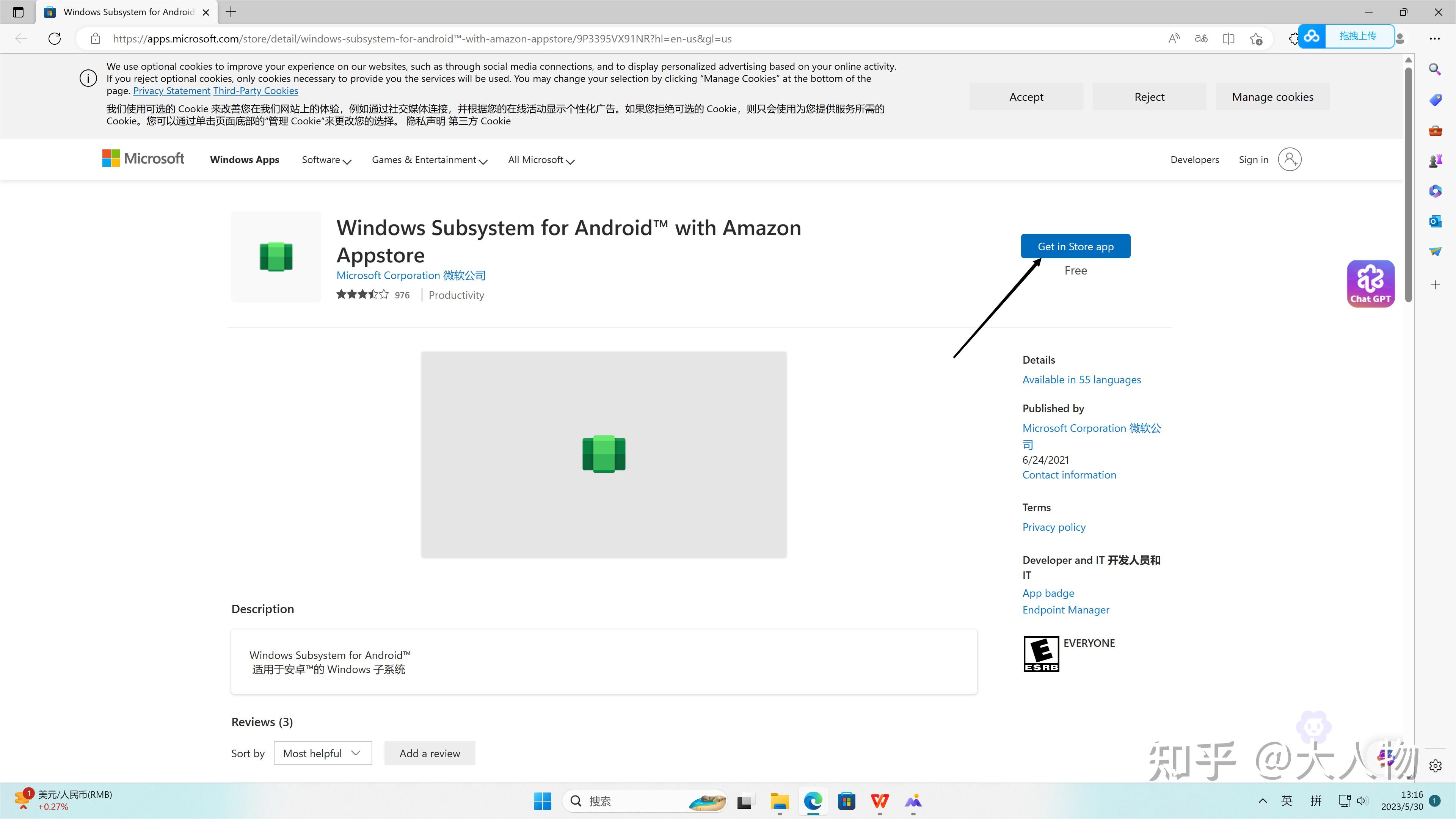Open split screen view icon
1456x819 pixels.
click(1228, 38)
